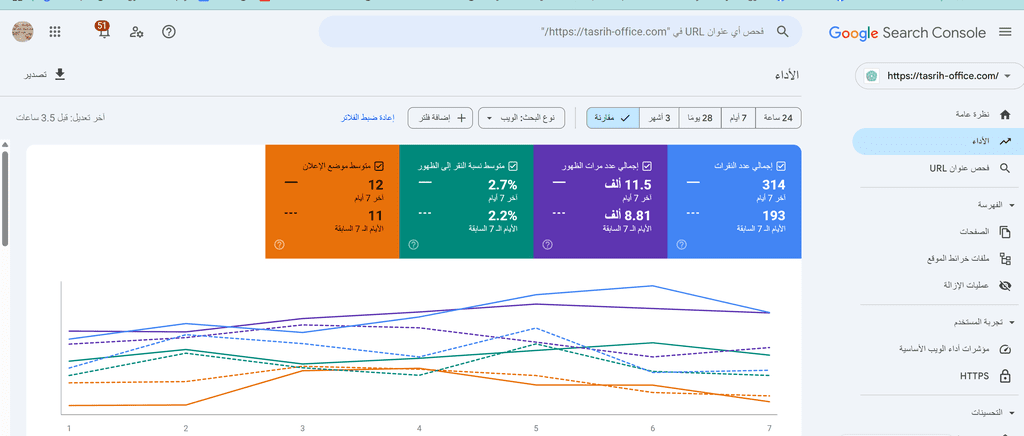Screen dimensions: 1024x436
Task: Click the sitemap files icon
Action: (1005, 258)
